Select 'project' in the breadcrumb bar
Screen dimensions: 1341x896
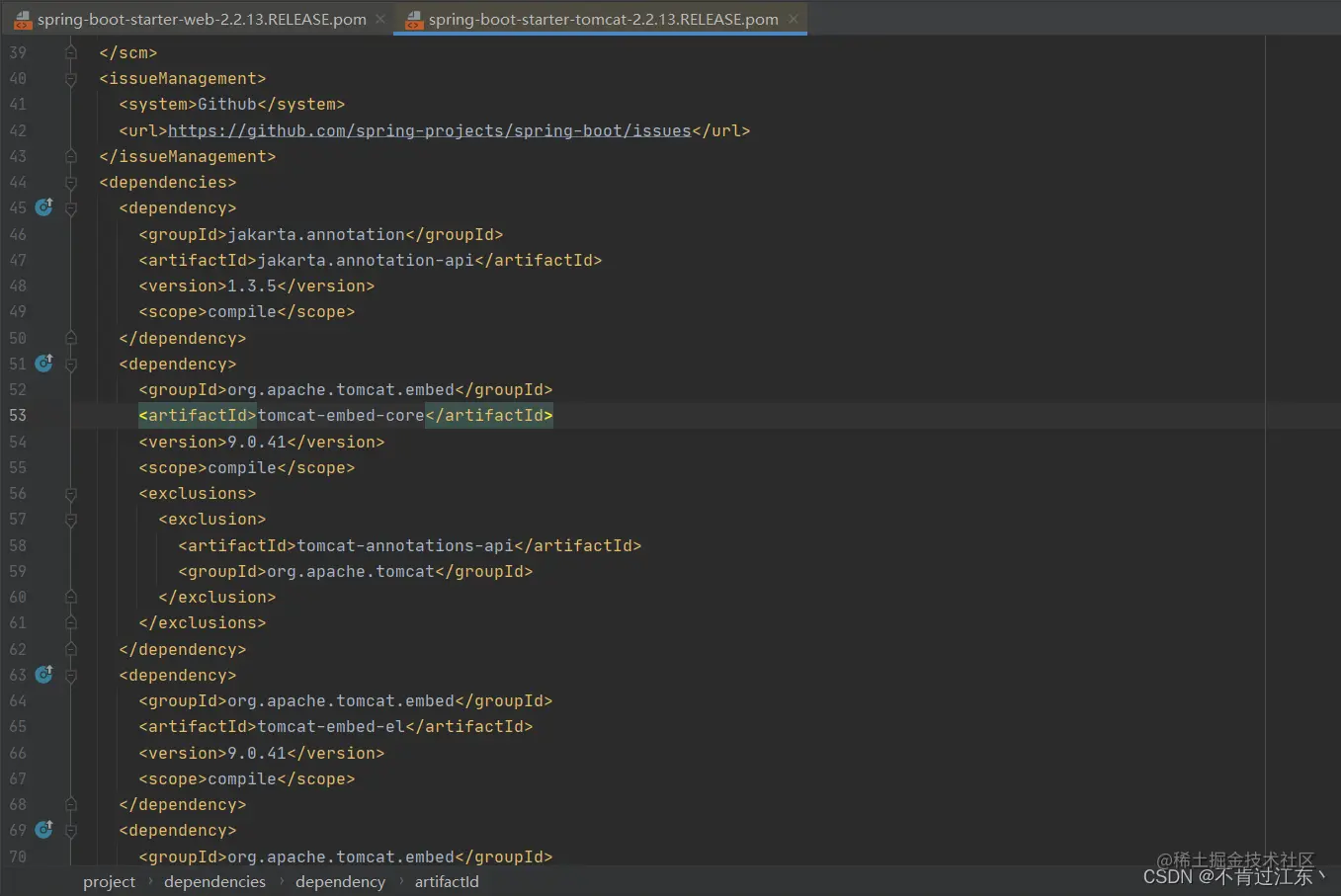109,881
